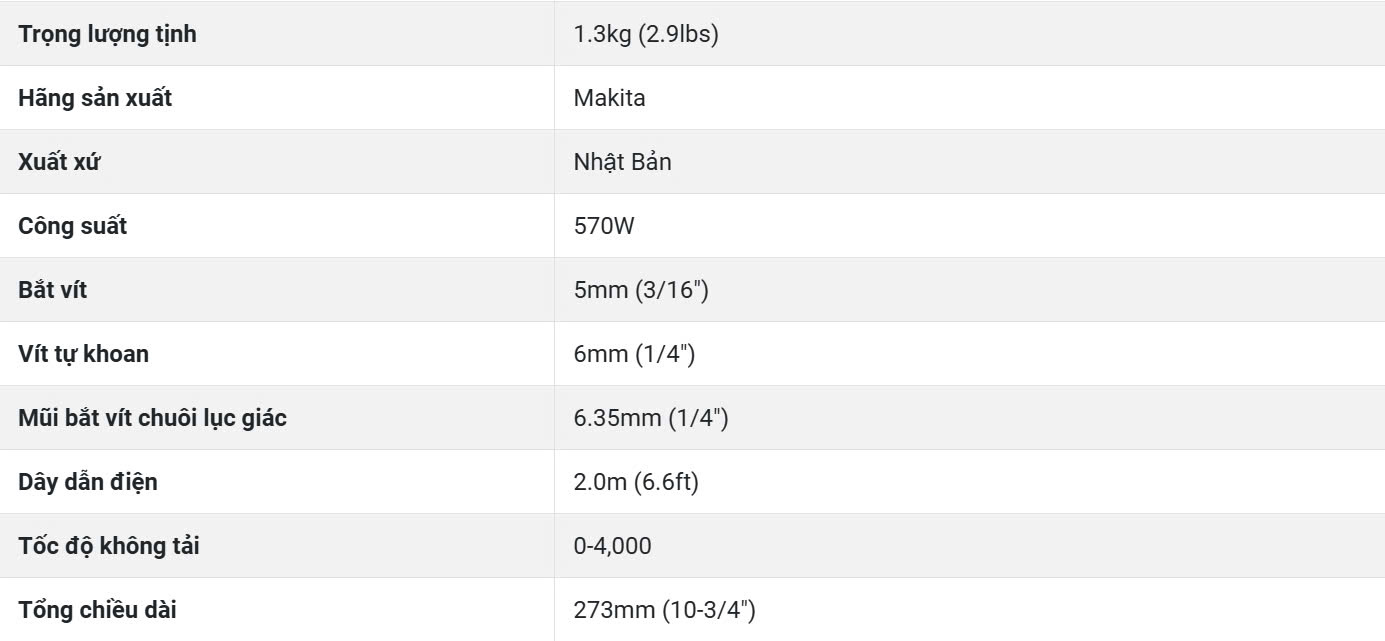The height and width of the screenshot is (641, 1385).
Task: Click the Công suất label
Action: coord(72,226)
